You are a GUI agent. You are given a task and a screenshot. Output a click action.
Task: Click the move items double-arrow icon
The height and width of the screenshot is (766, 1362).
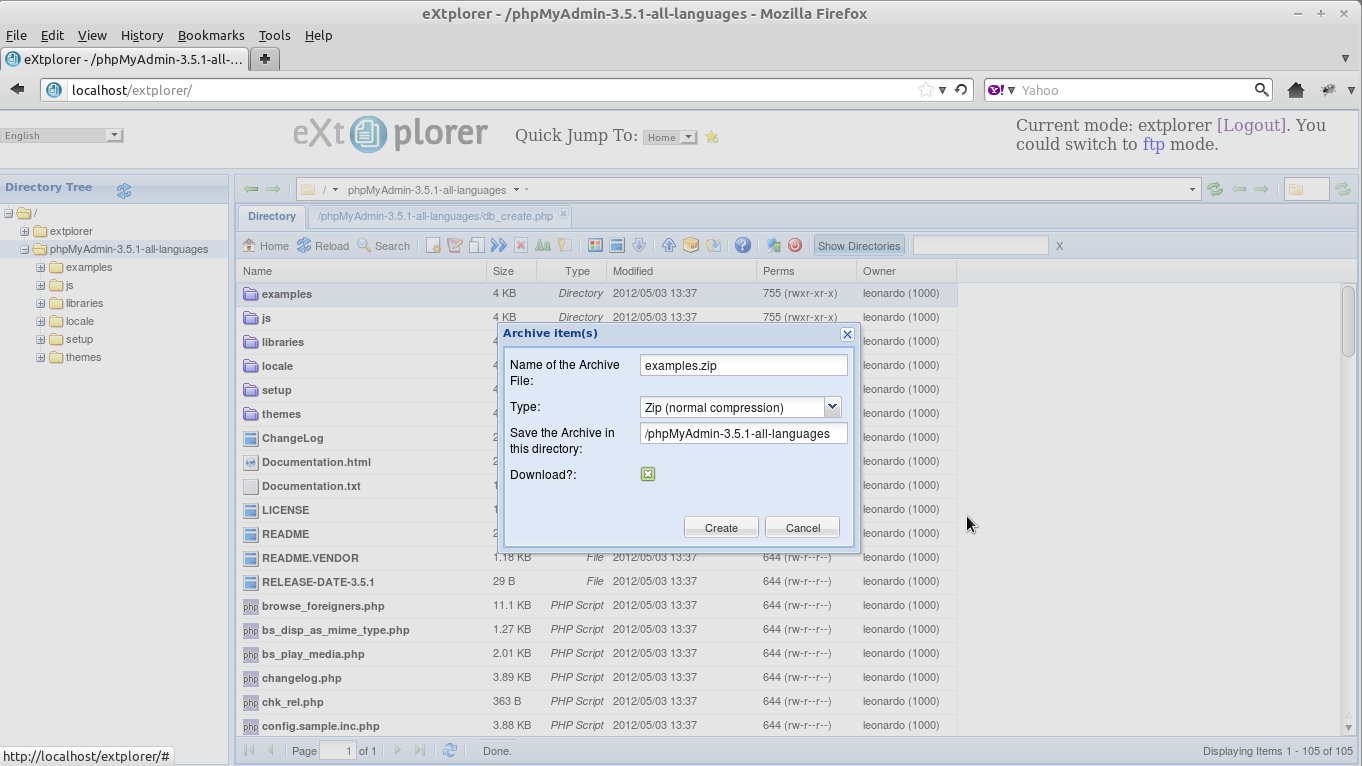pos(499,246)
